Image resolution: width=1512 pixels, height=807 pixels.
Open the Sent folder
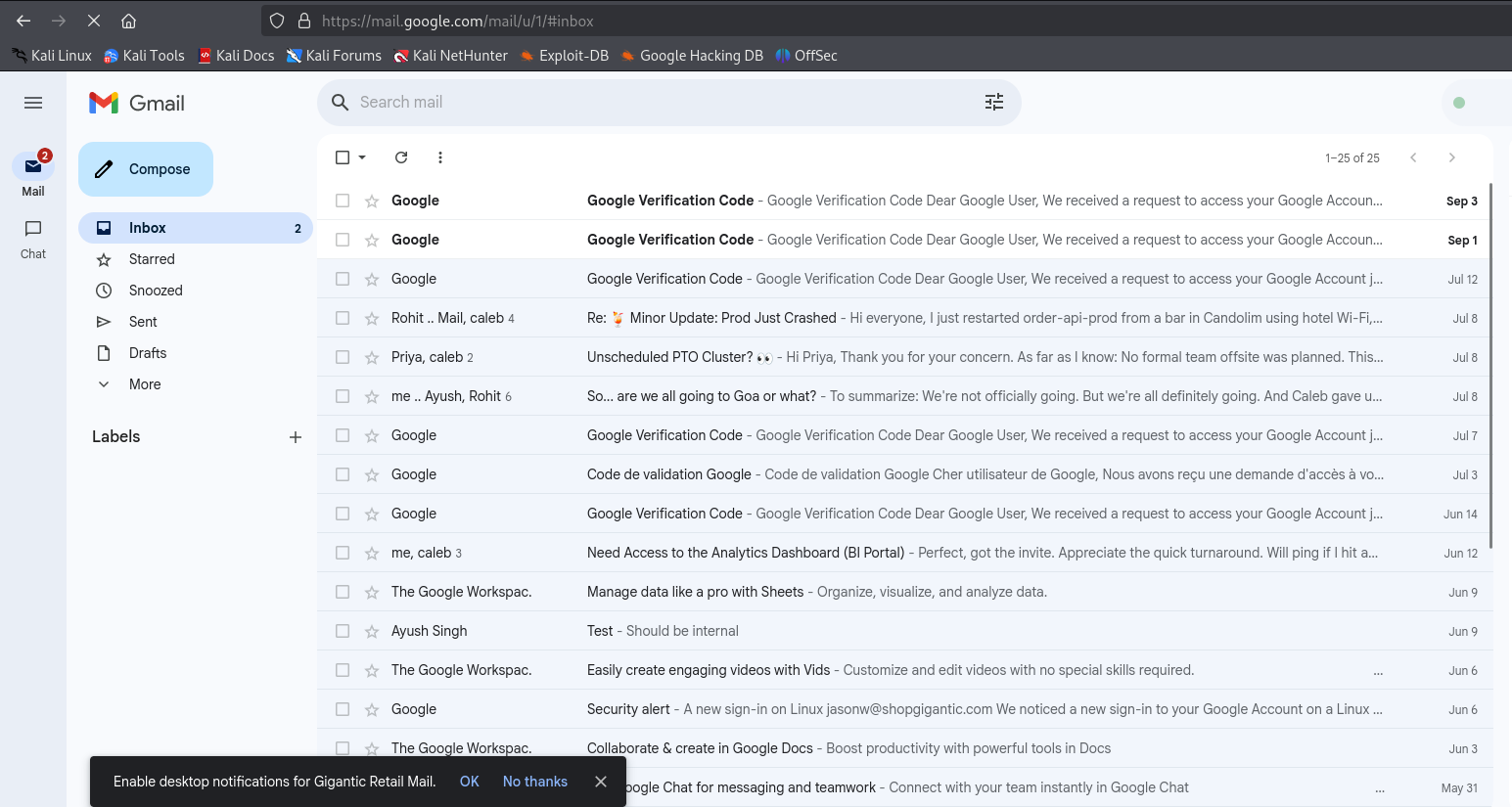coord(196,322)
